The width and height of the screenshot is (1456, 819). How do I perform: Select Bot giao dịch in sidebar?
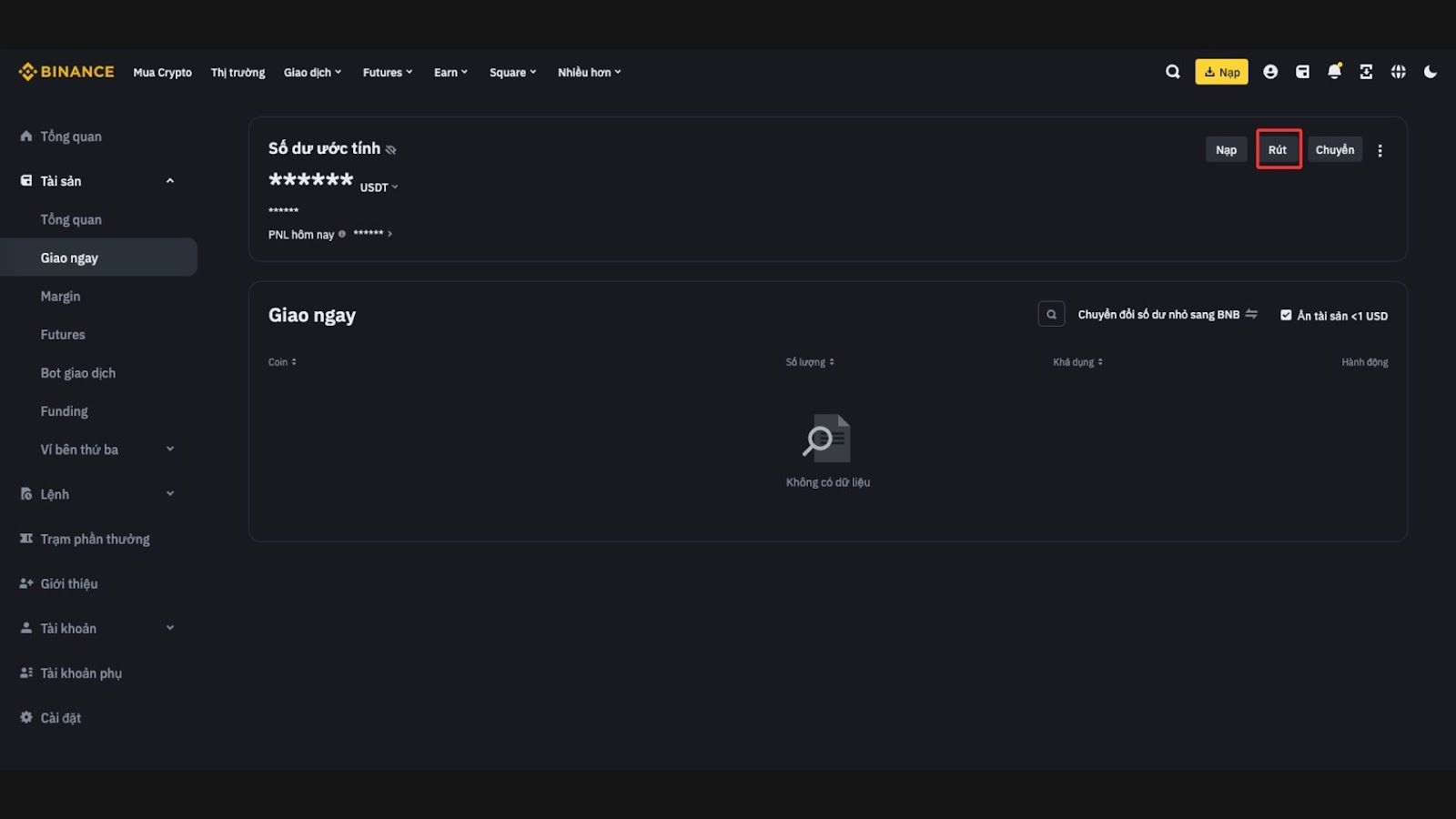[x=77, y=373]
